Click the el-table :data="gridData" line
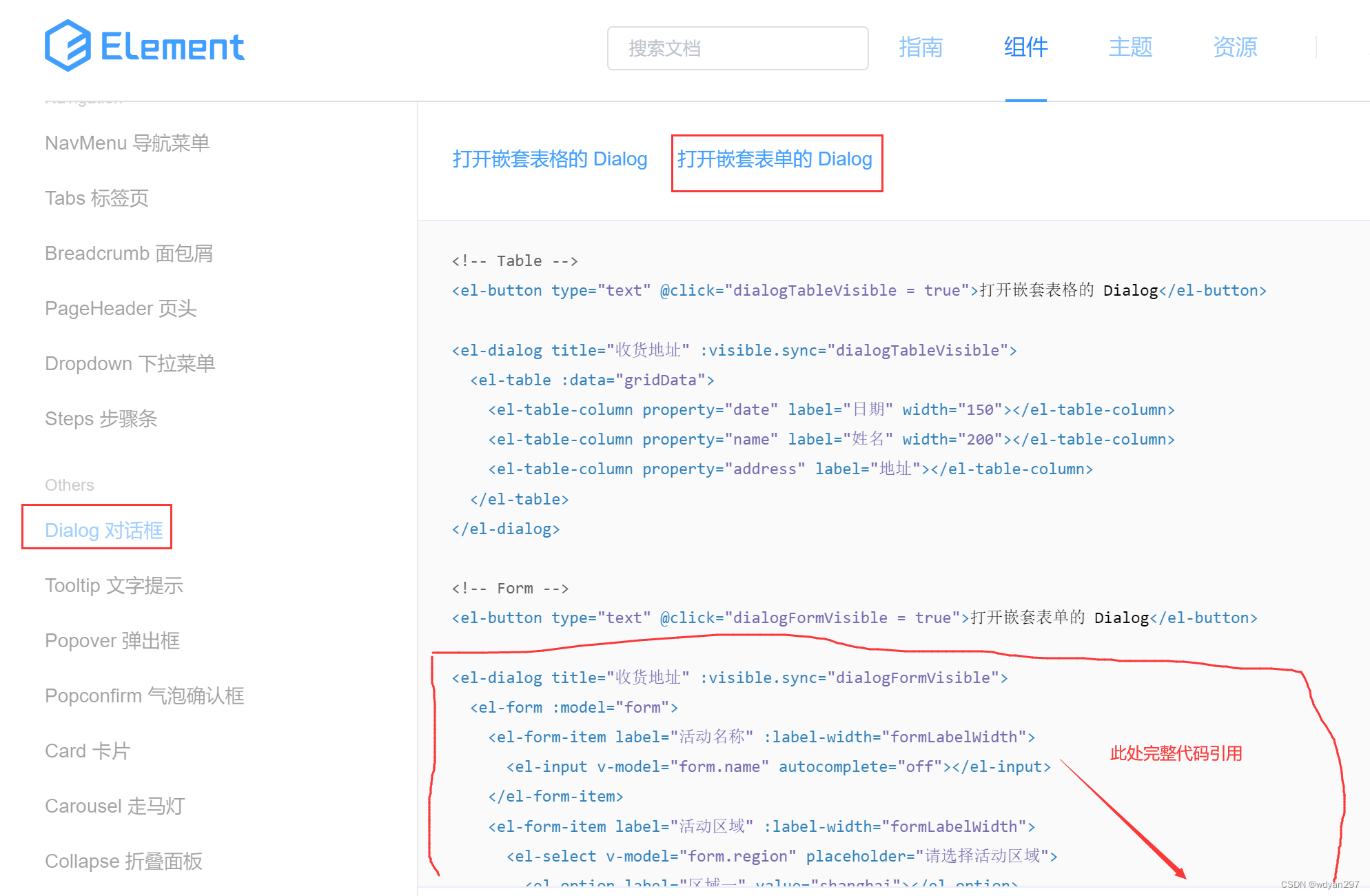 (592, 380)
